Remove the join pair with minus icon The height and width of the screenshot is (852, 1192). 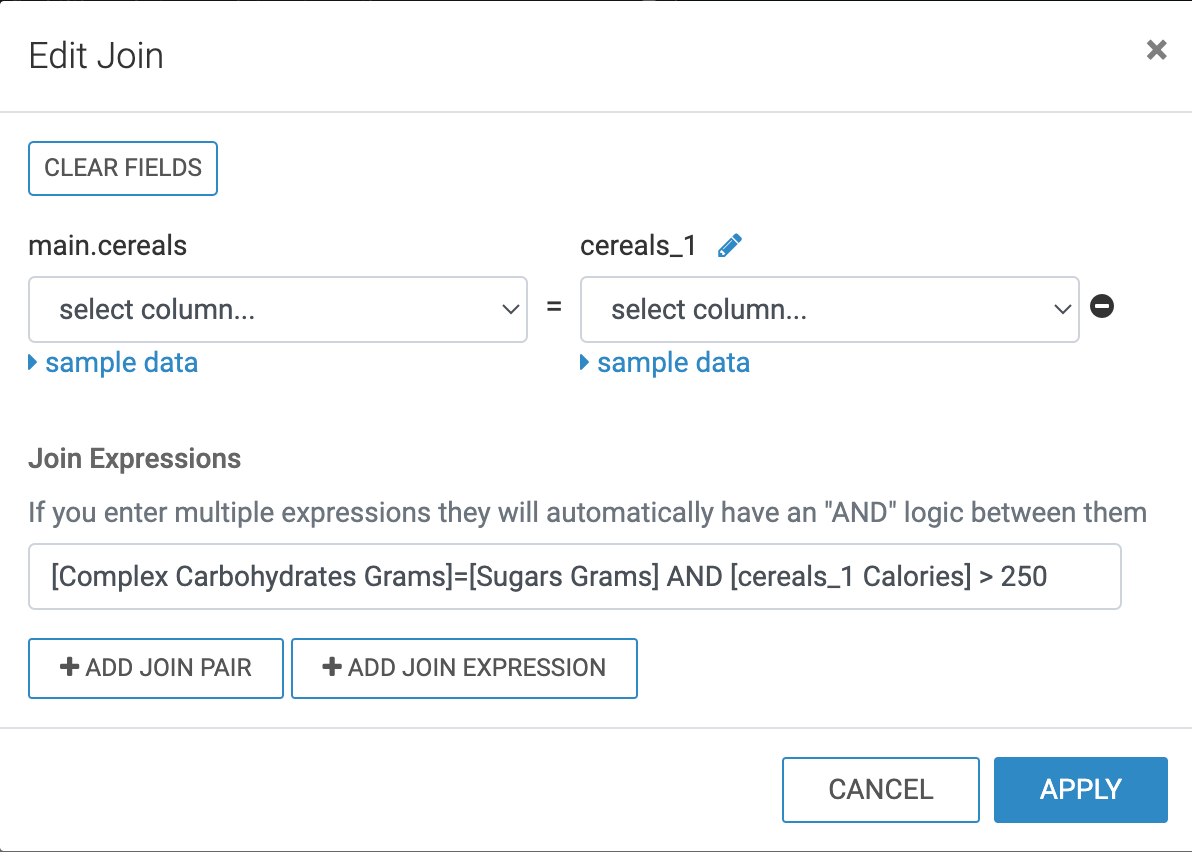click(1102, 307)
